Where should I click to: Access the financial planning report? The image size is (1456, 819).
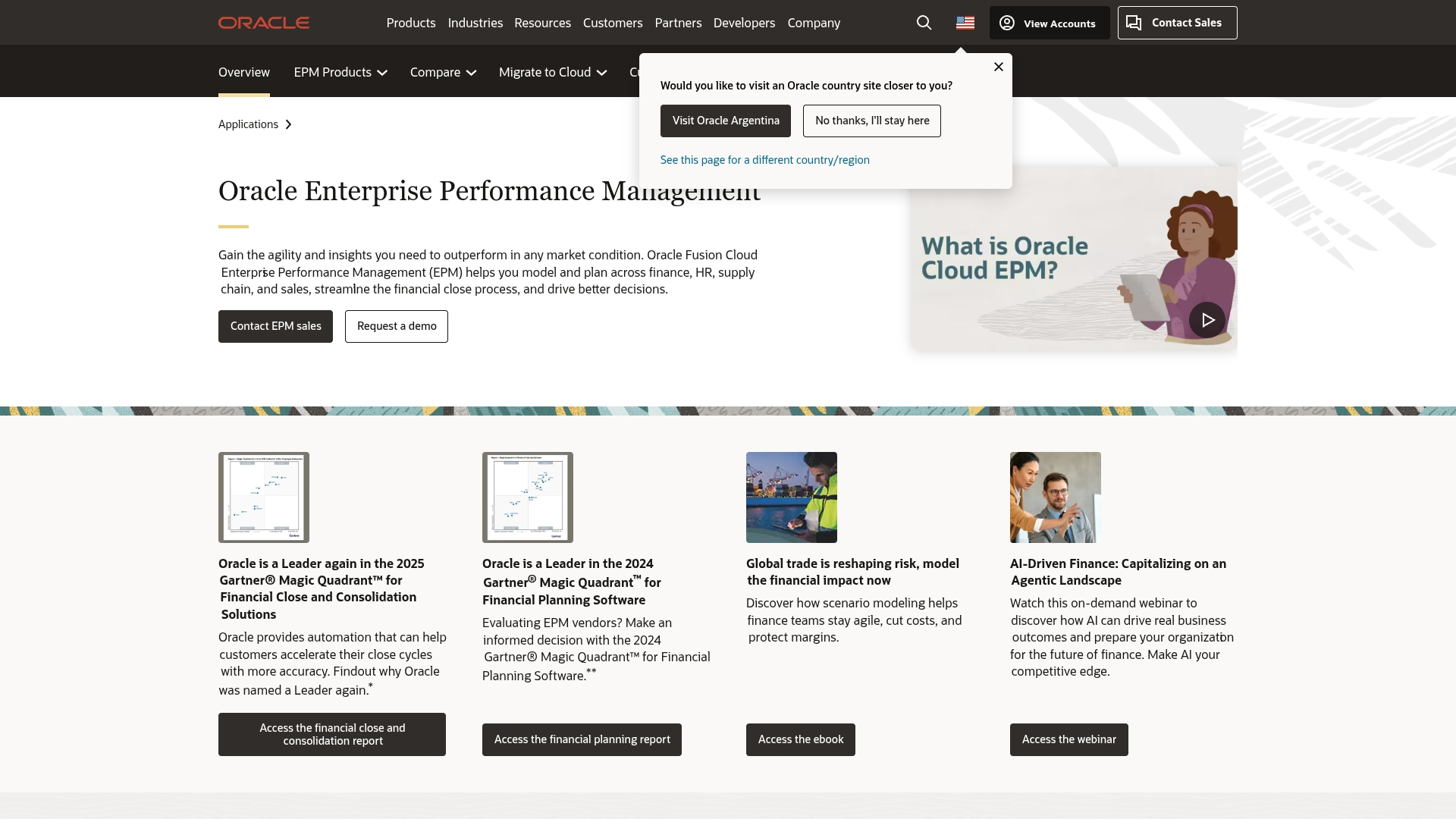(x=582, y=739)
